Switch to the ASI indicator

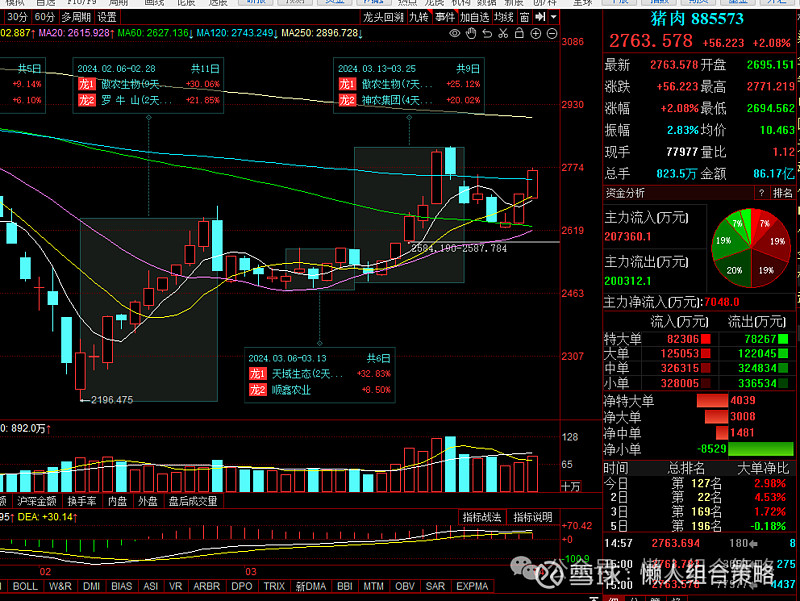pyautogui.click(x=151, y=586)
